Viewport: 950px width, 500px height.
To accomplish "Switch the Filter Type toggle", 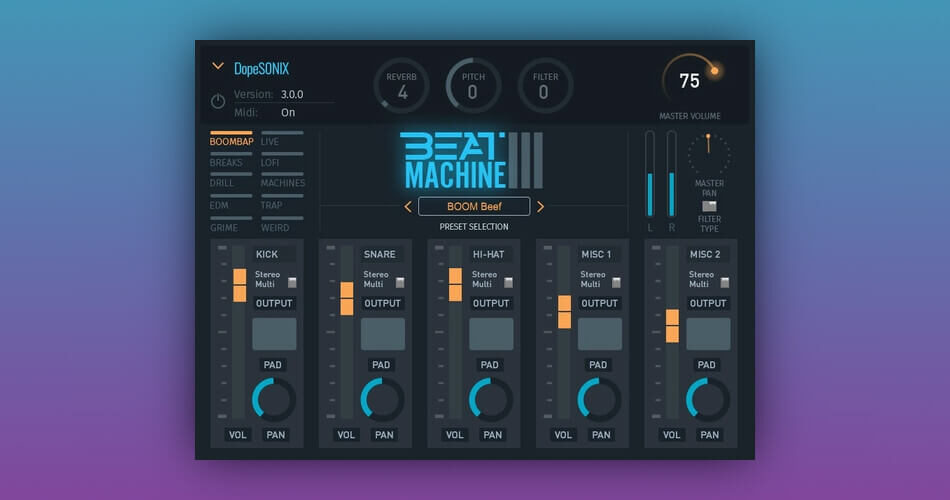I will coord(709,206).
